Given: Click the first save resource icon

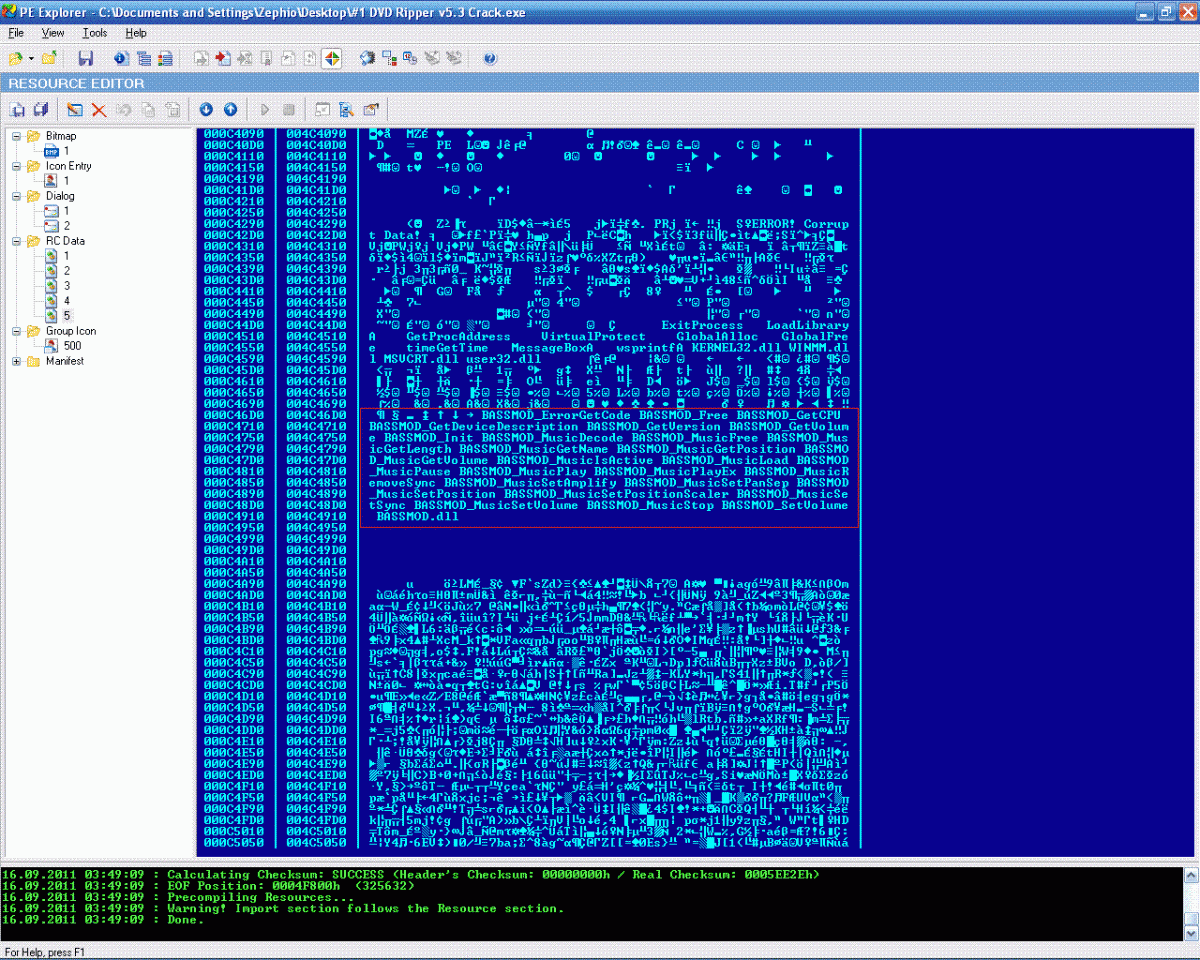Looking at the screenshot, I should point(19,109).
